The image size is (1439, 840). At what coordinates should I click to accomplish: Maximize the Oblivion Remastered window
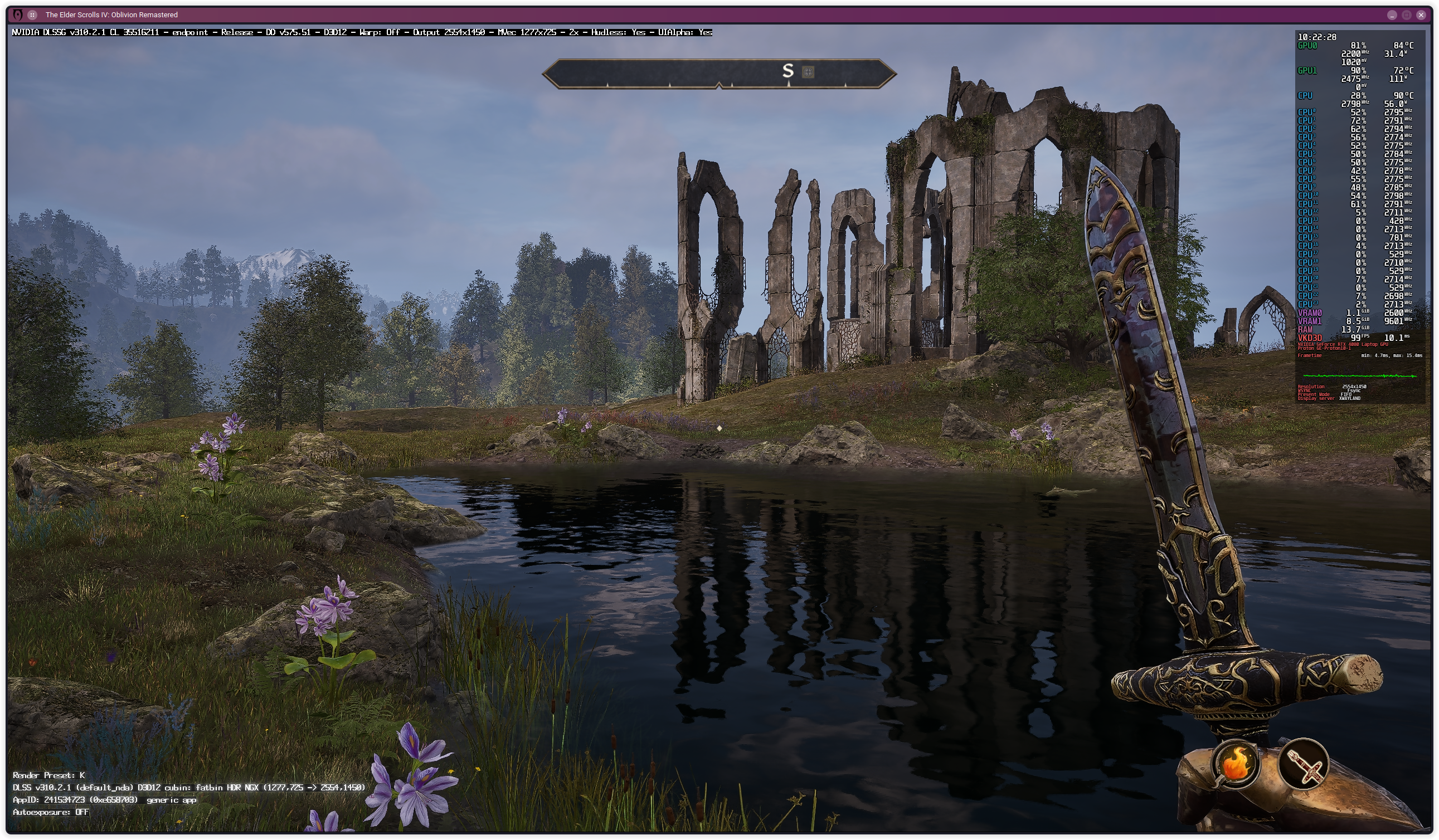coord(1407,15)
